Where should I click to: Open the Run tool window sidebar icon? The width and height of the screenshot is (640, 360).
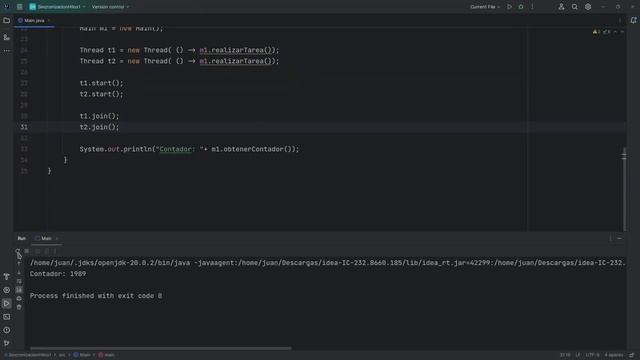coord(7,304)
